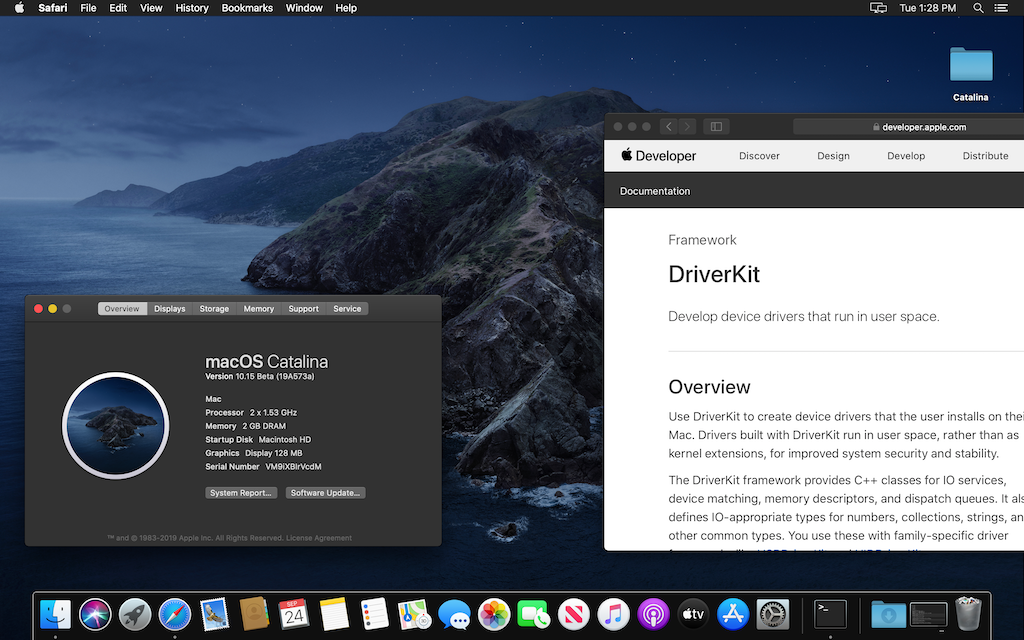Open the Bookmarks menu
Viewport: 1024px width, 640px height.
[247, 8]
